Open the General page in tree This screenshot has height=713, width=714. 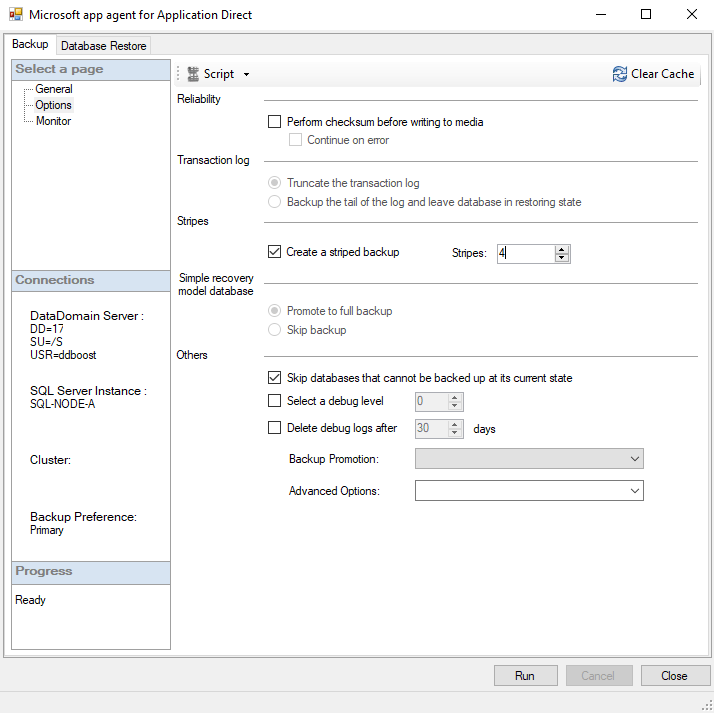pyautogui.click(x=54, y=89)
